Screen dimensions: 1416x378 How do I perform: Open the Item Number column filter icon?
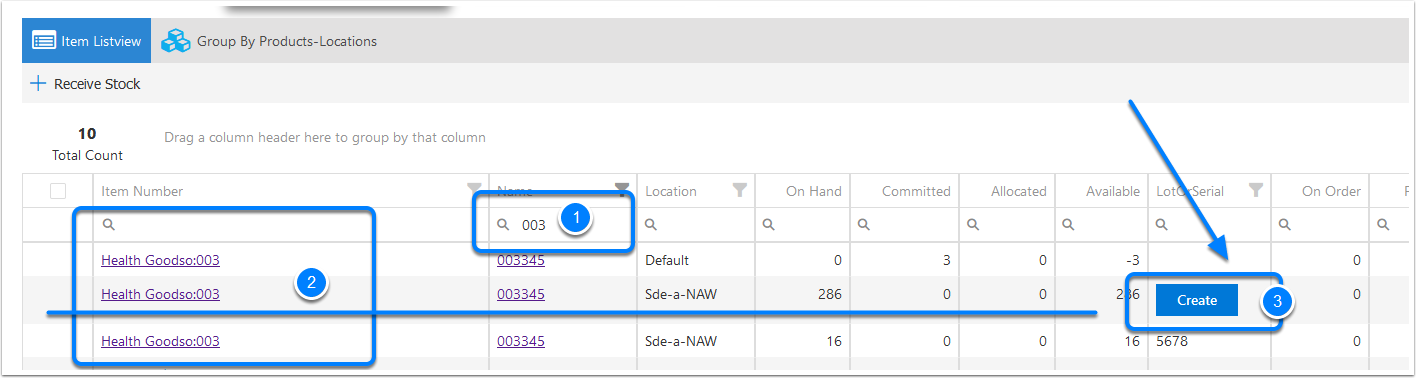(x=474, y=191)
